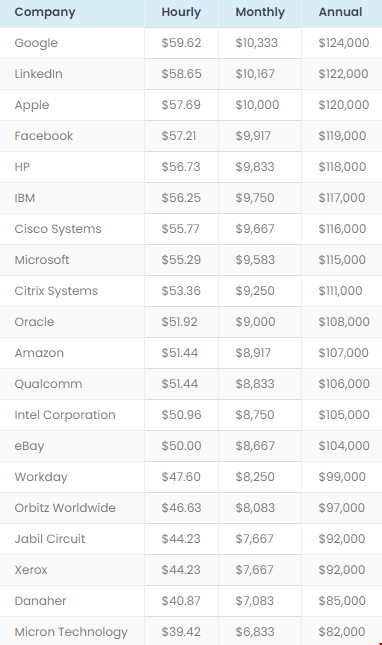Click the Annual column header

tap(340, 12)
